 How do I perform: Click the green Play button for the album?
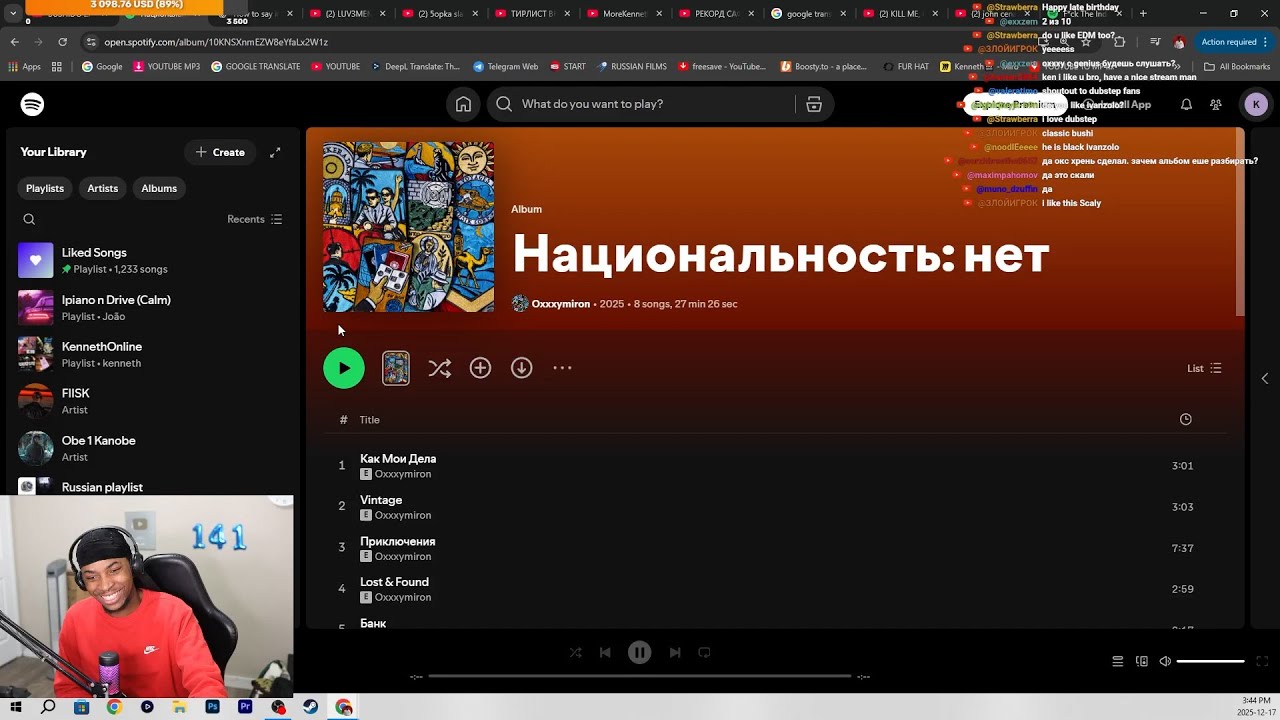click(x=344, y=368)
